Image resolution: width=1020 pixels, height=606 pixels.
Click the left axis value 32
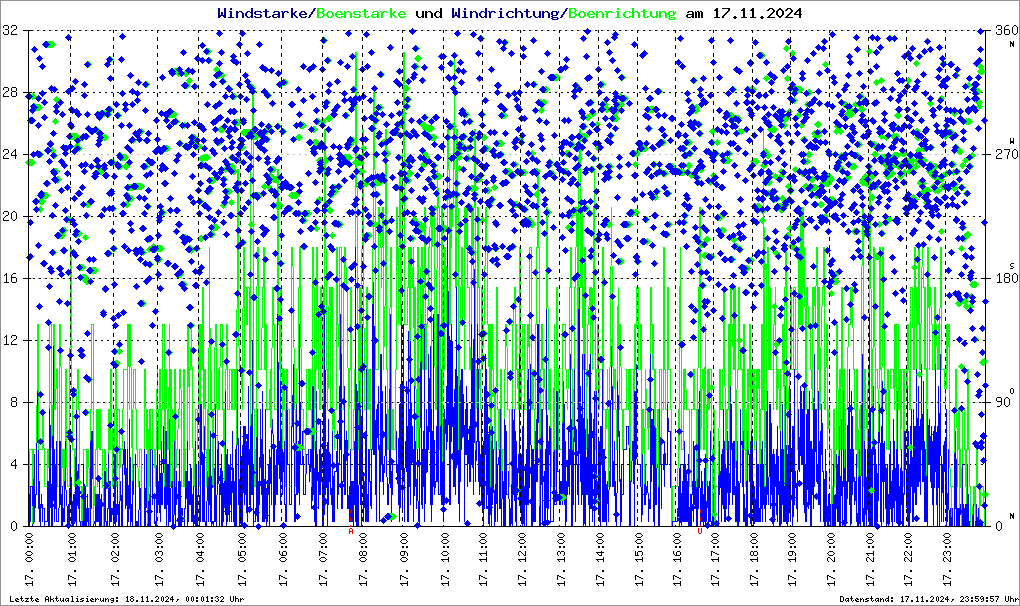coord(10,31)
